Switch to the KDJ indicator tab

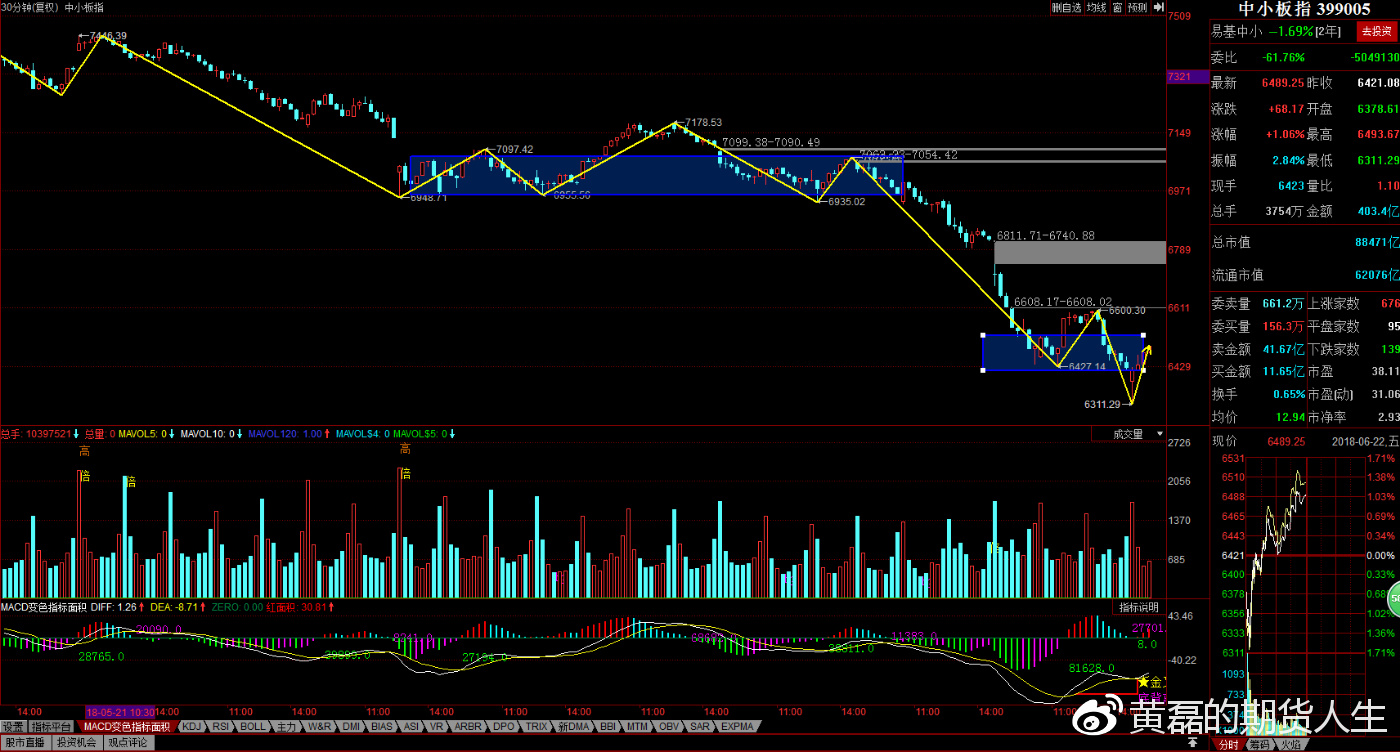191,726
